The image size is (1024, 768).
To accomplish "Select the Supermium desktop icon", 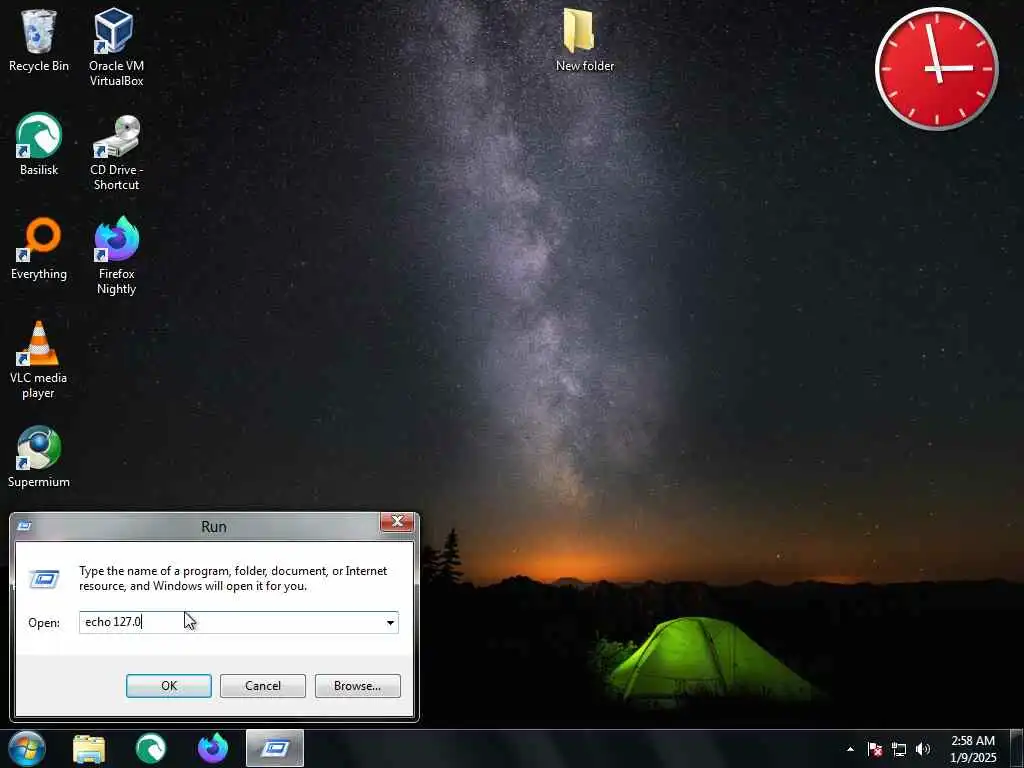I will [x=39, y=456].
